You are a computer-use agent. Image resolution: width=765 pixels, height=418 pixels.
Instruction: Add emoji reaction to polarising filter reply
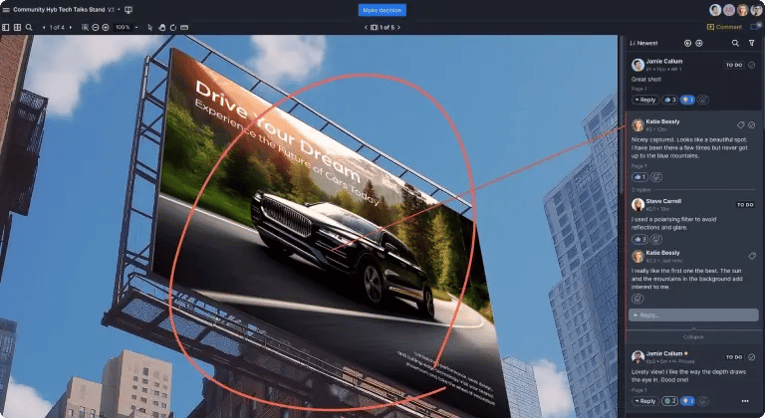656,239
